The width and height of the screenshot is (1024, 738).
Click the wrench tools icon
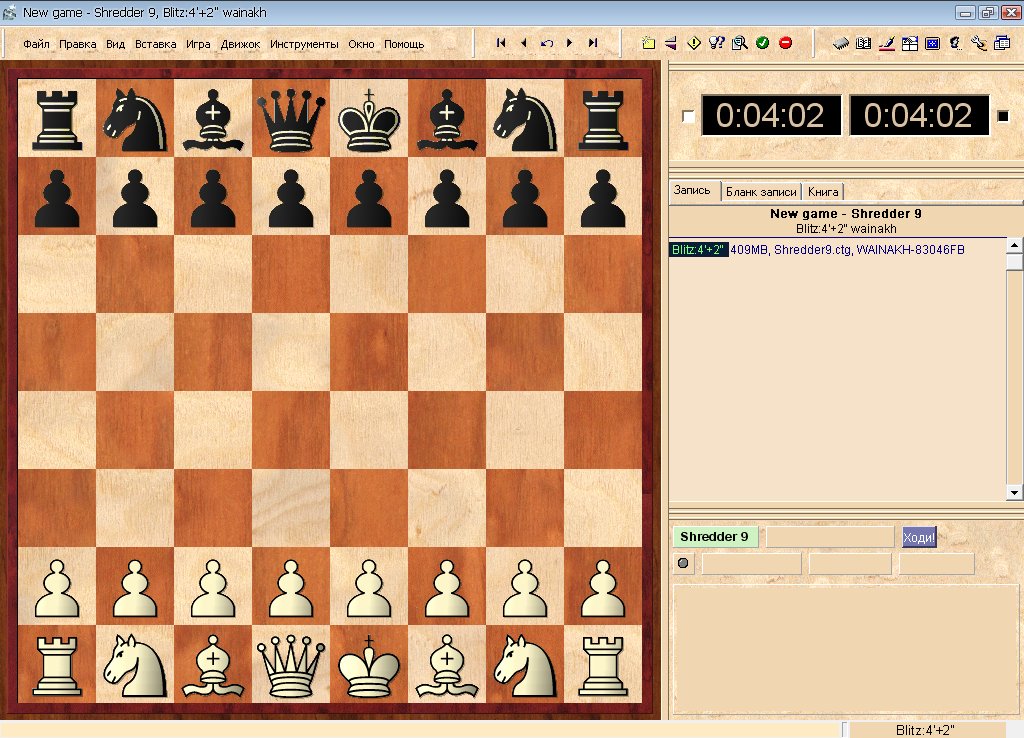(978, 43)
